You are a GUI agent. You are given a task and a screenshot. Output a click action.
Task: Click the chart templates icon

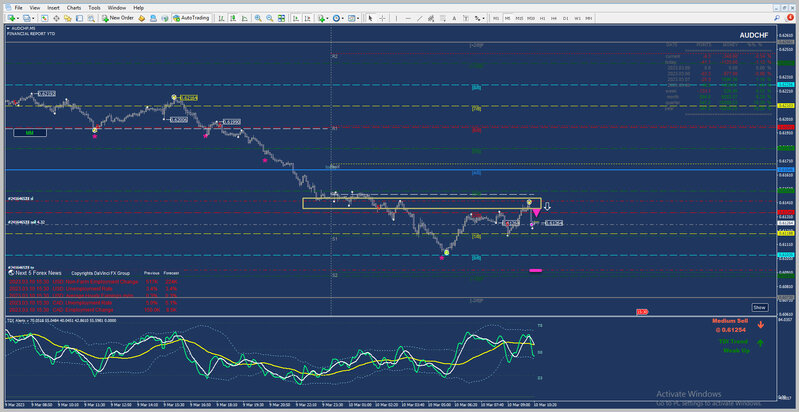[x=351, y=18]
